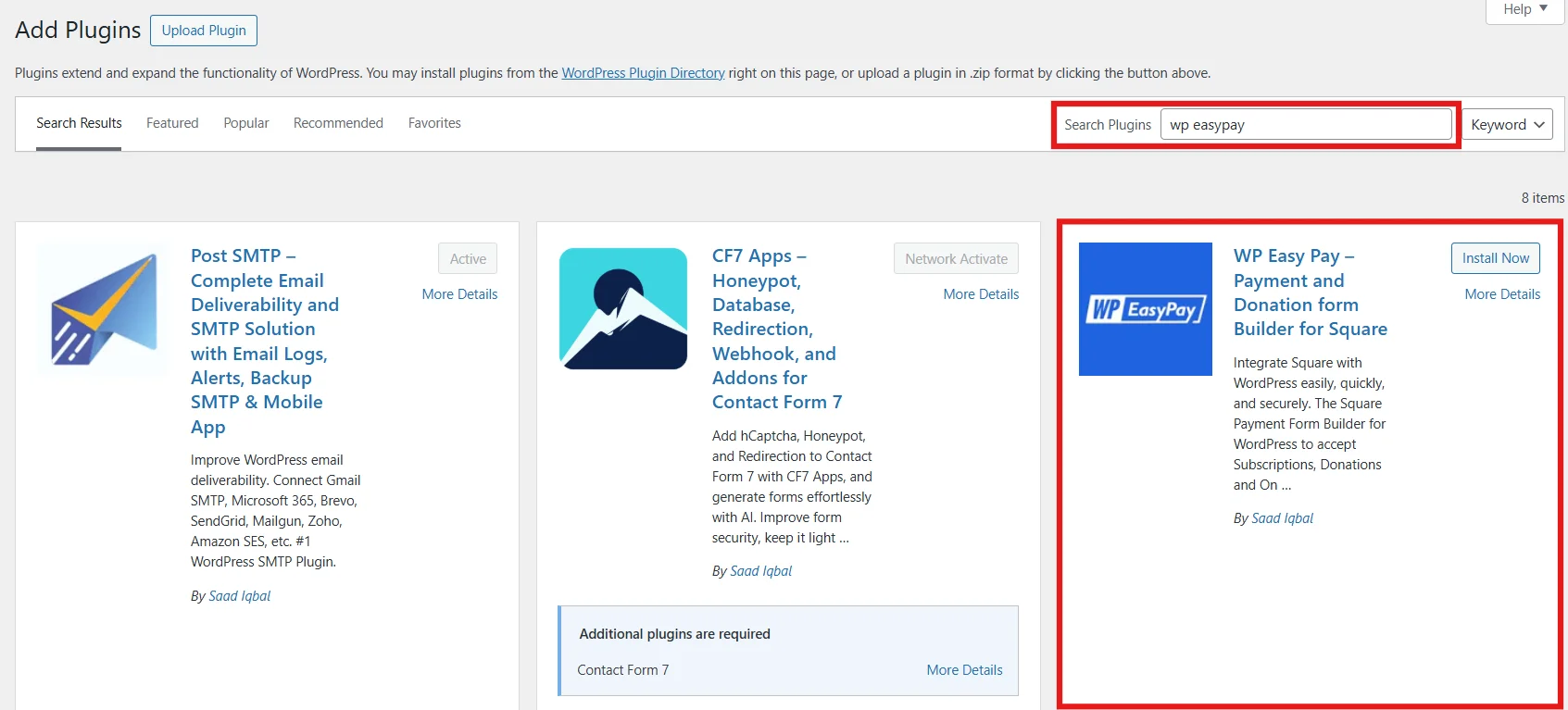
Task: Open the Help dropdown
Action: [1524, 9]
